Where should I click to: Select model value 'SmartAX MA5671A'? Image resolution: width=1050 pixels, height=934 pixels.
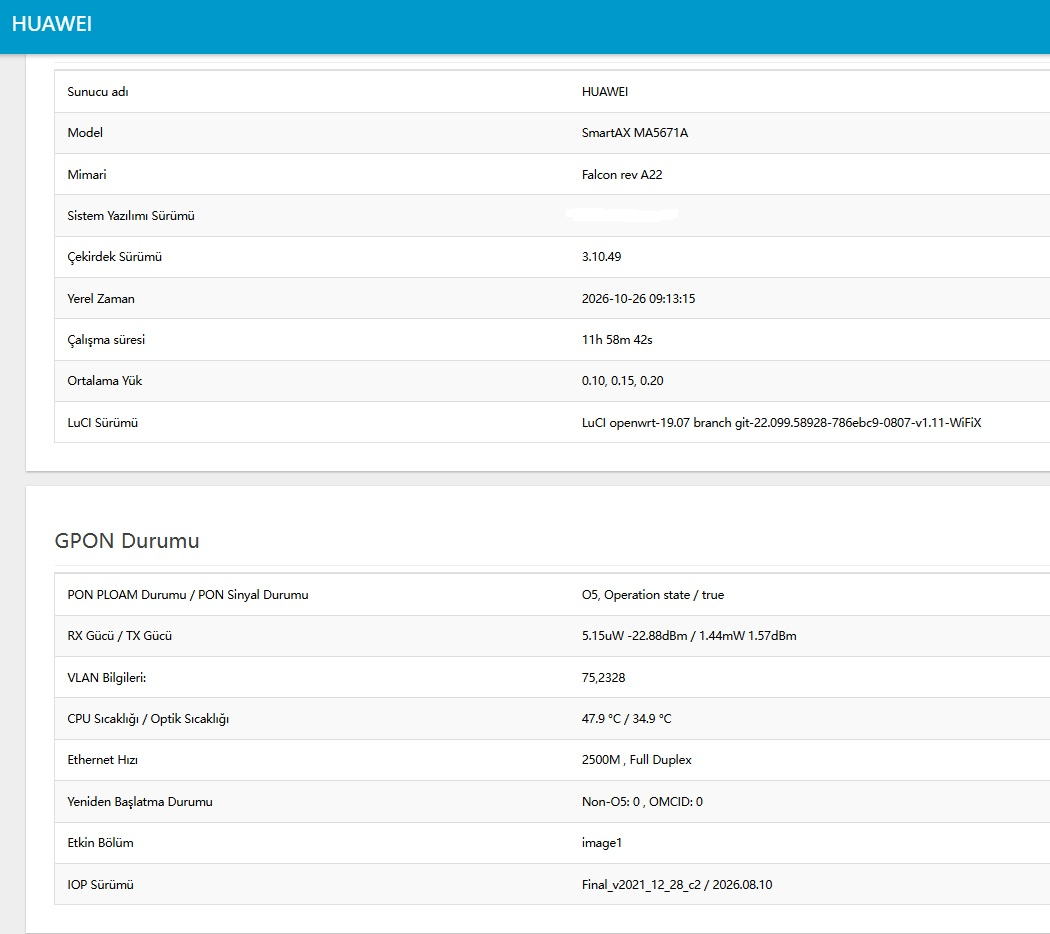(635, 133)
